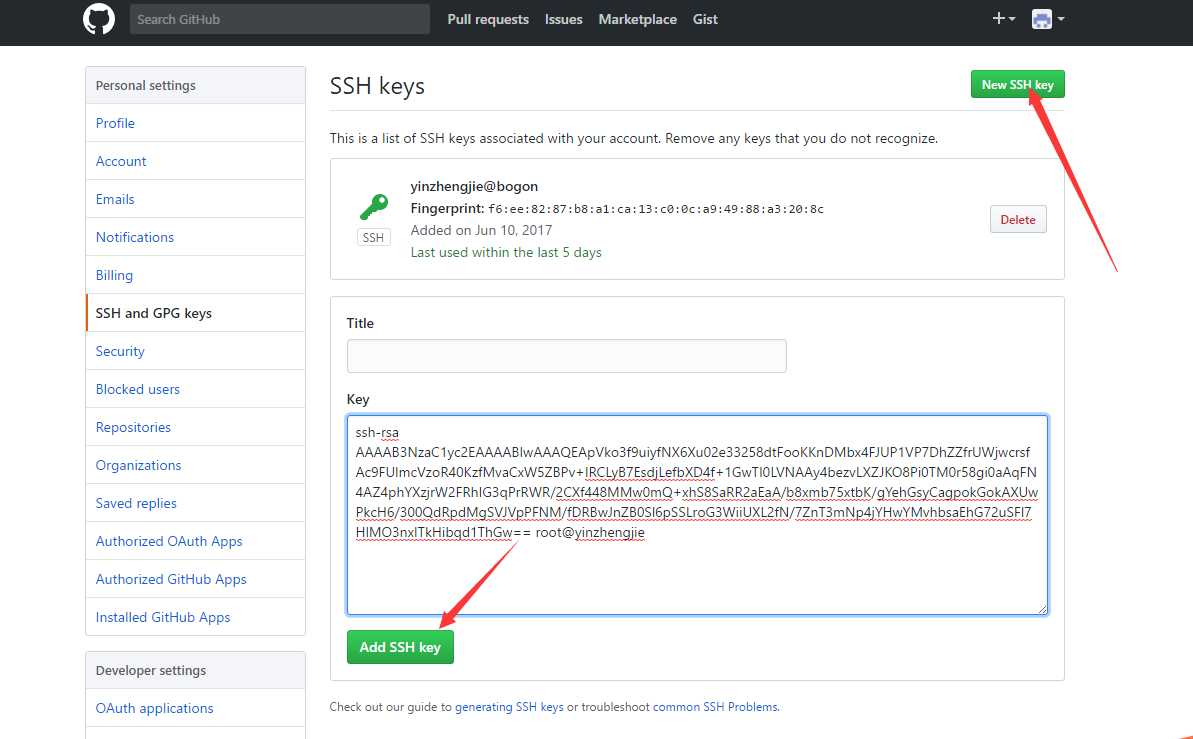Follow the generating SSH keys link
Image resolution: width=1193 pixels, height=739 pixels.
coord(509,707)
